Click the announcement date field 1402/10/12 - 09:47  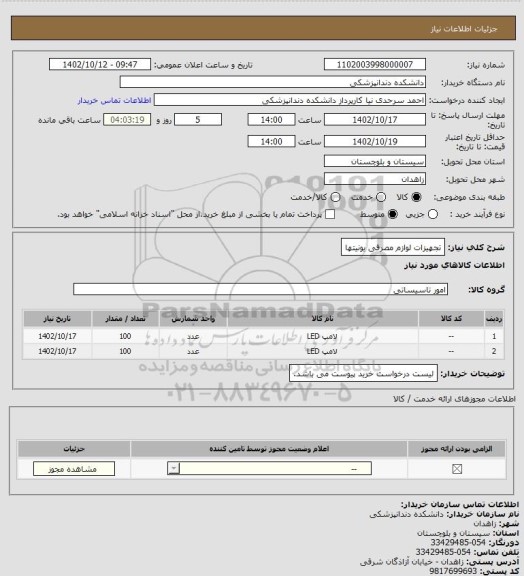pos(100,64)
